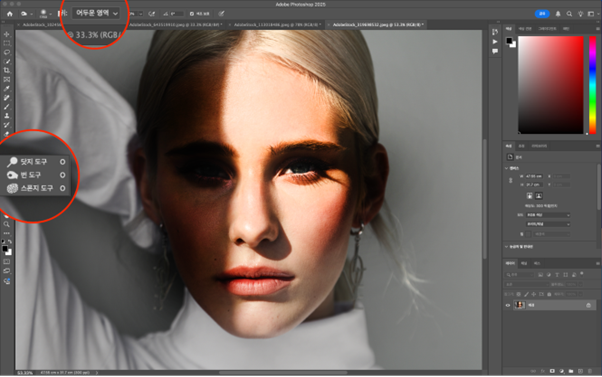Switch to the Gradients panel tab

pyautogui.click(x=547, y=29)
